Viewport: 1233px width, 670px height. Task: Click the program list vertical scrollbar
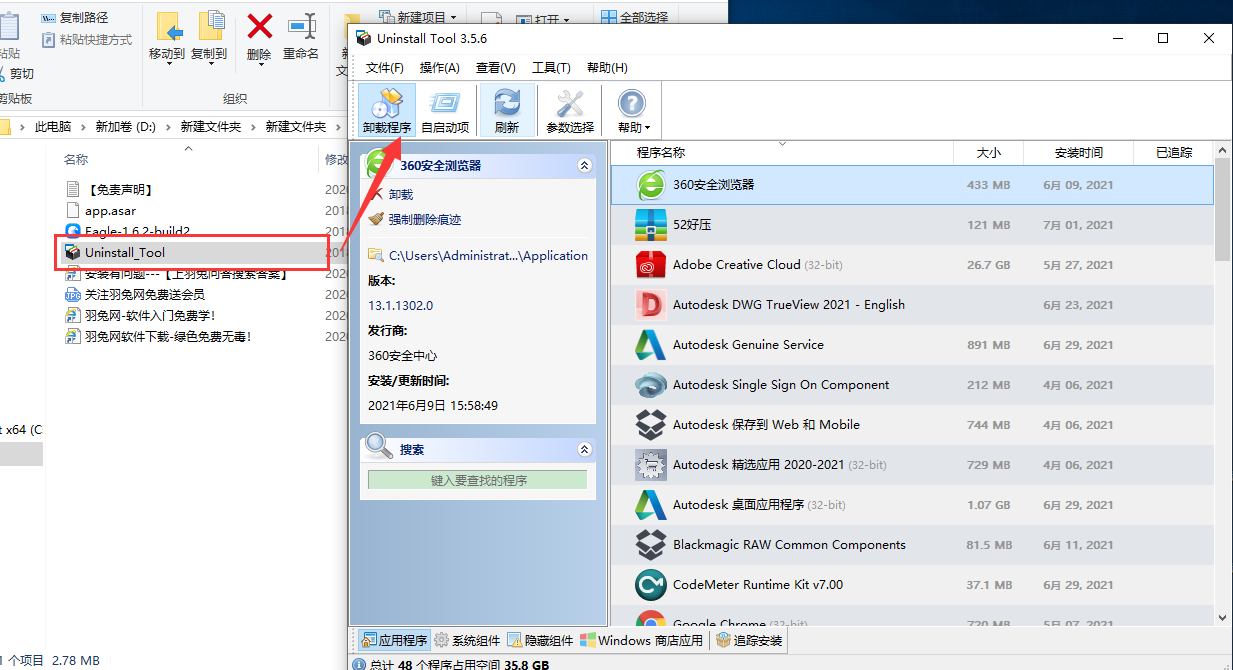click(1223, 385)
